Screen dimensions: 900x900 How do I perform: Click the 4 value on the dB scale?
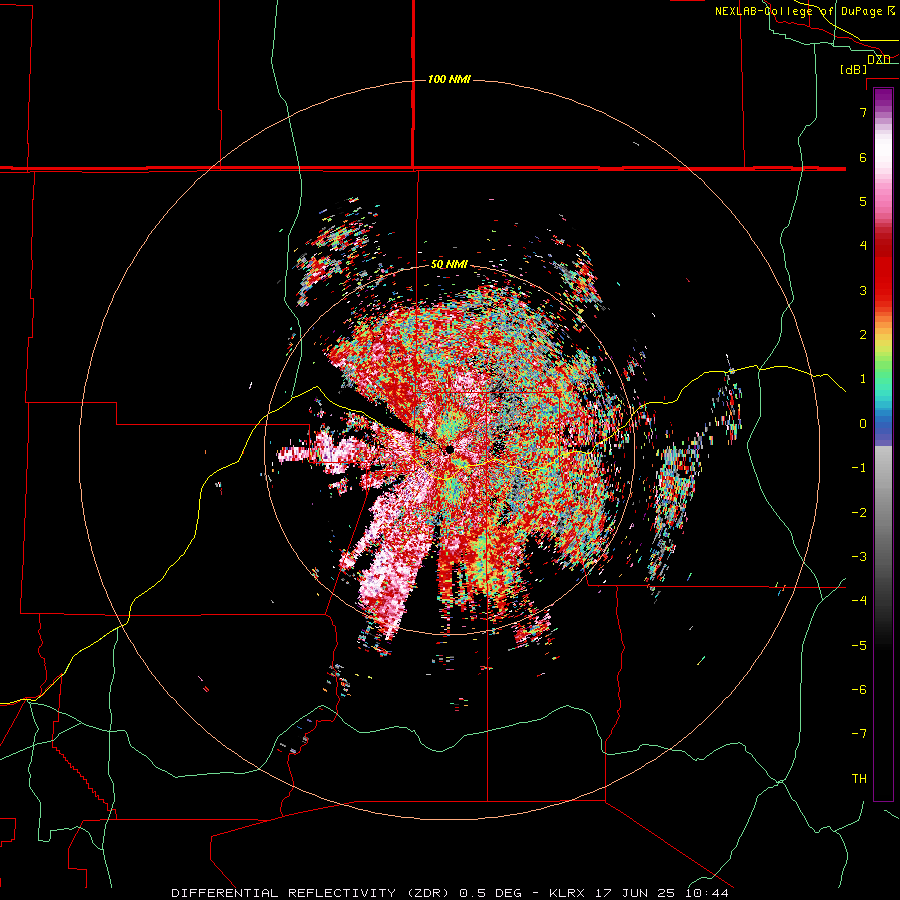pos(863,246)
